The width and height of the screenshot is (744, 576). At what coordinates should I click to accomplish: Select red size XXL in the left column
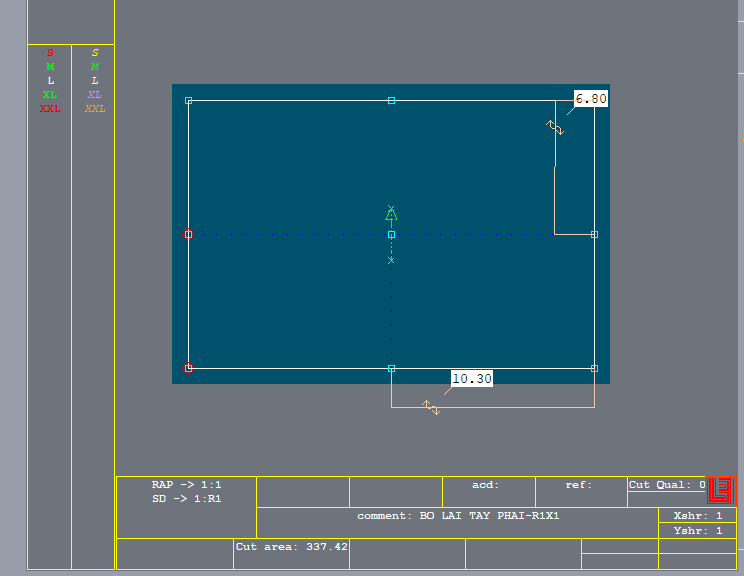coord(50,109)
